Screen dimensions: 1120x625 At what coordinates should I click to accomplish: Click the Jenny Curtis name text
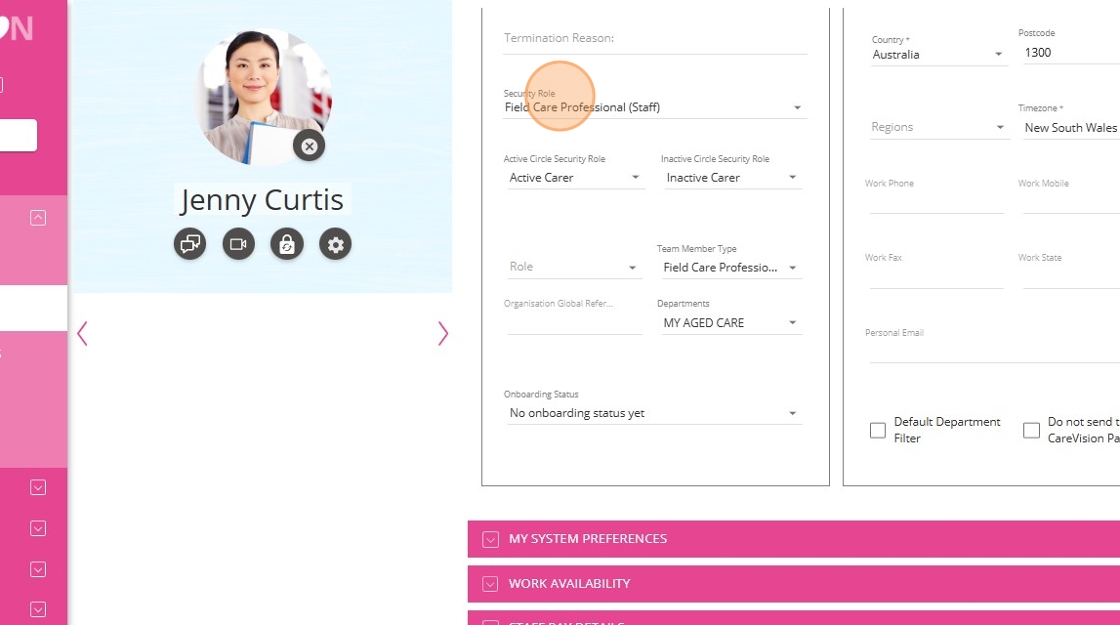261,200
